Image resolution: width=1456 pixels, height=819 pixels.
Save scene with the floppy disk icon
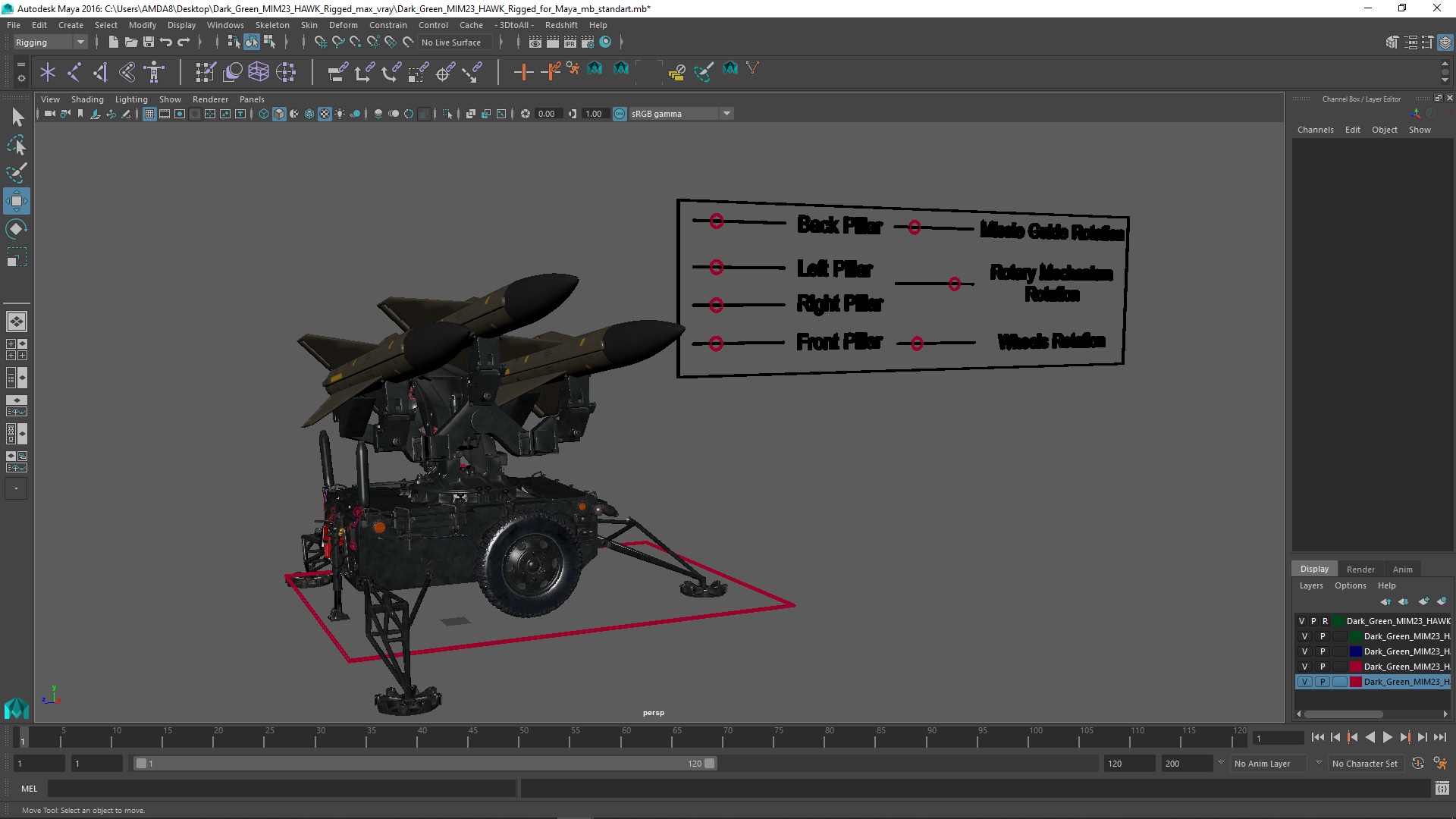[x=149, y=42]
